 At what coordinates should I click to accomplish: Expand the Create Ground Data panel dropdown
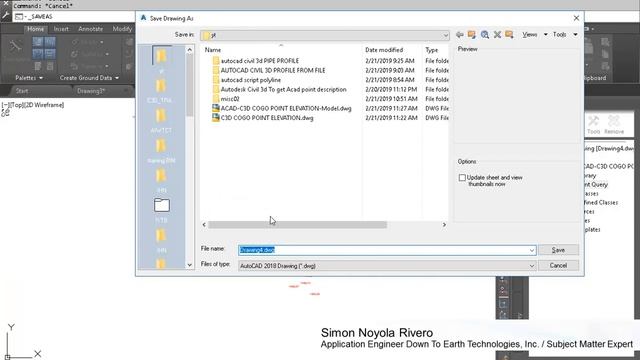pos(89,78)
